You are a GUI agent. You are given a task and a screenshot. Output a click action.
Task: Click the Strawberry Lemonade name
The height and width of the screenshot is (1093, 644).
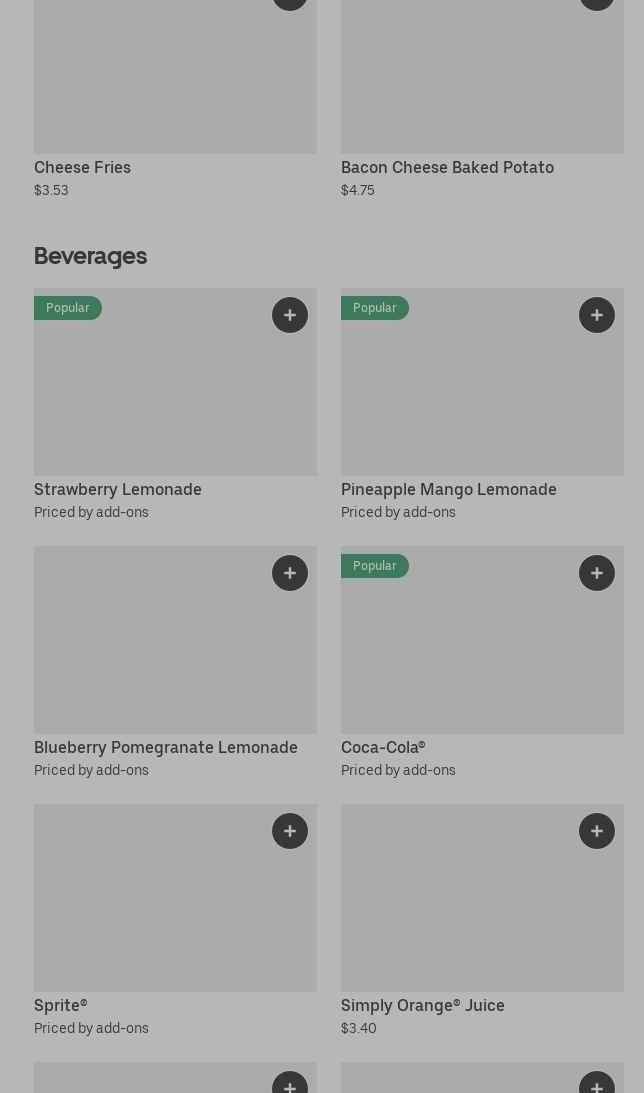coord(118,489)
